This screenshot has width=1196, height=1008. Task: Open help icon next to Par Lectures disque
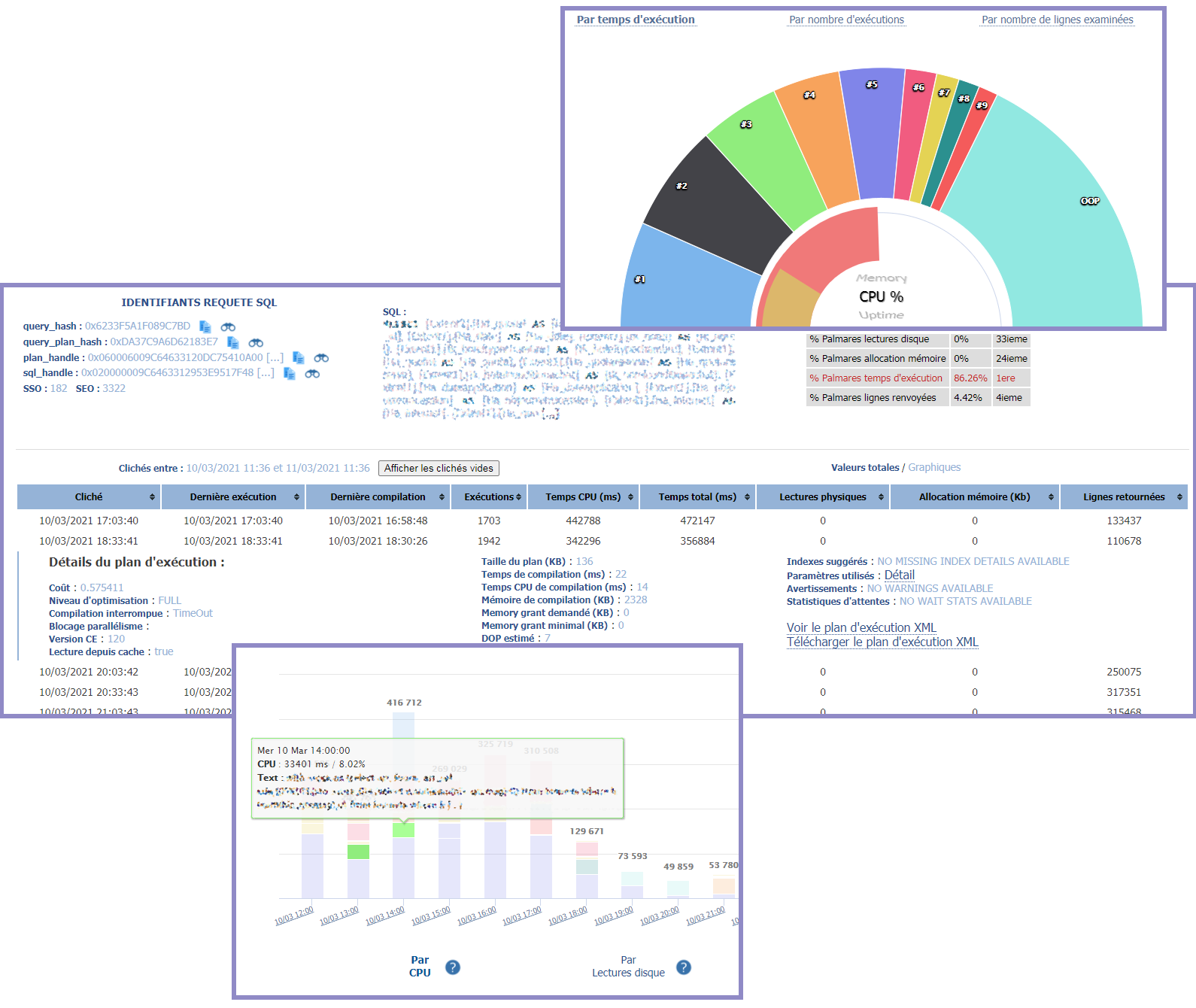tap(684, 967)
